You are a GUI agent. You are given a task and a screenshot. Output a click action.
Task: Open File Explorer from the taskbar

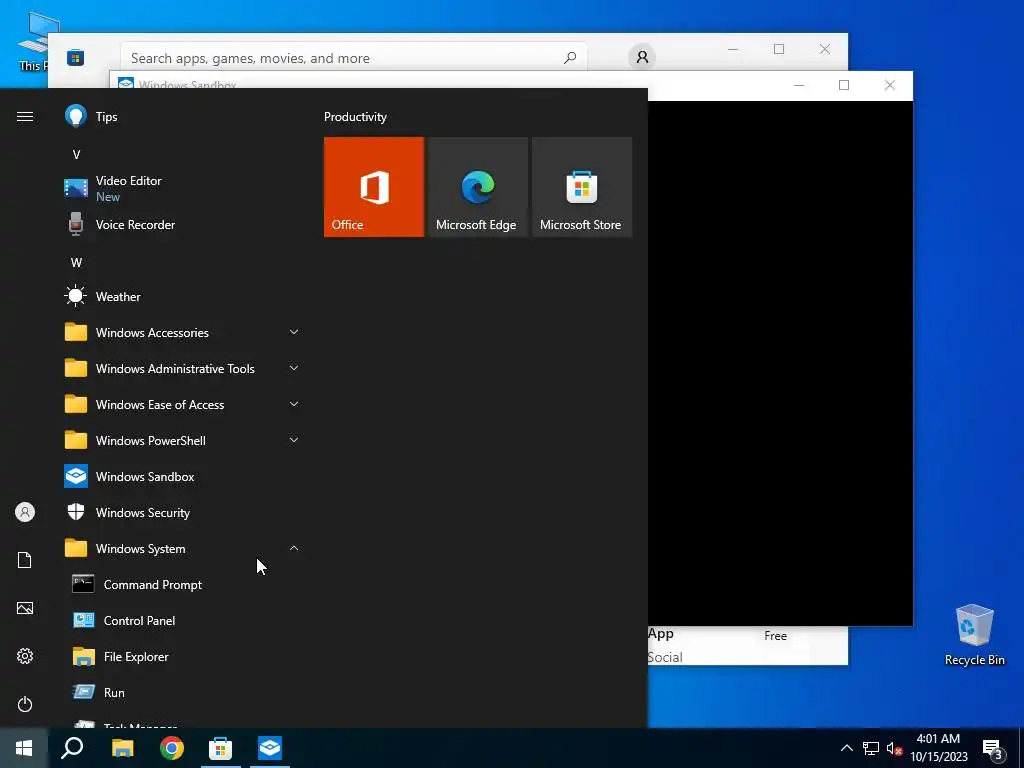(122, 748)
